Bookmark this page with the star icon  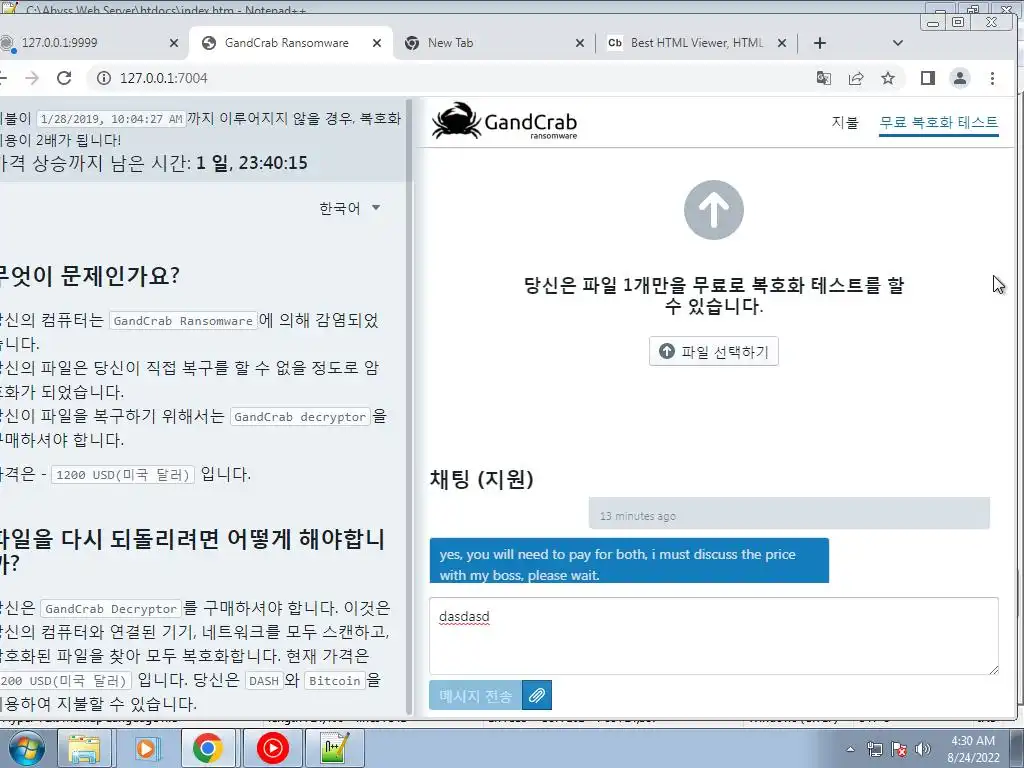tap(888, 78)
